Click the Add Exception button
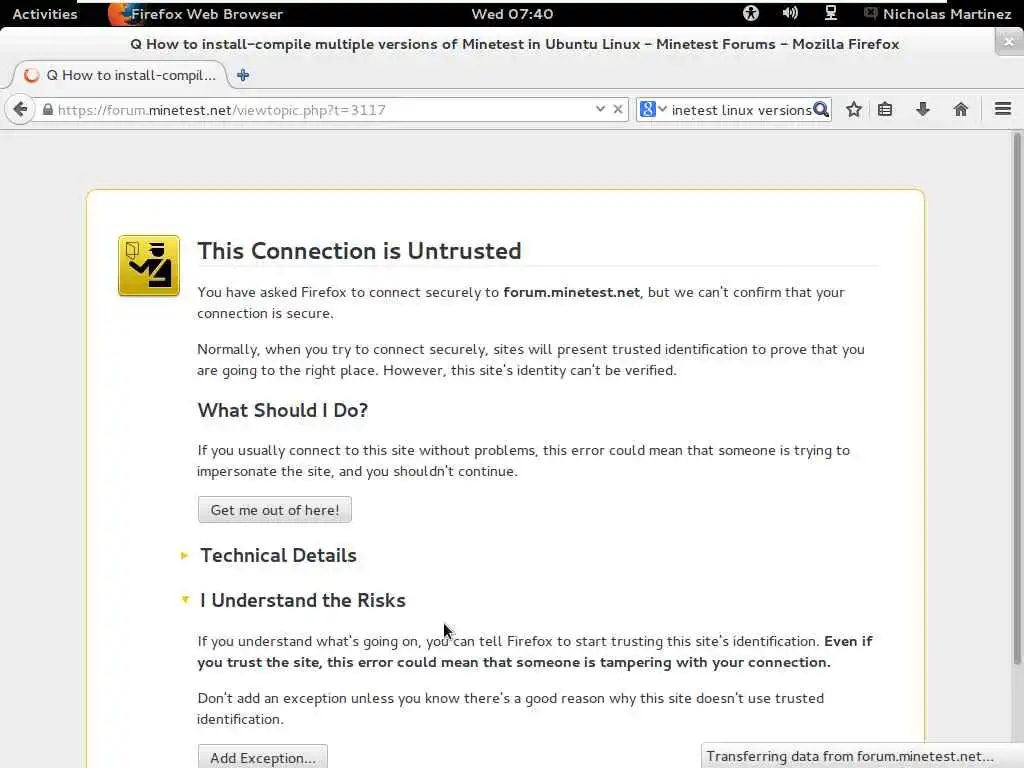 (263, 757)
